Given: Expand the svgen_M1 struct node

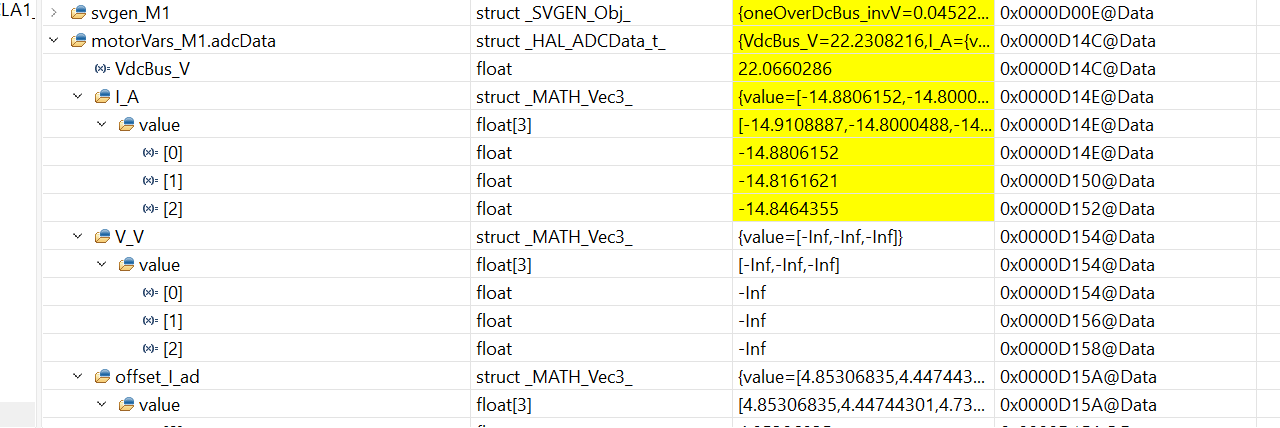Looking at the screenshot, I should pyautogui.click(x=54, y=13).
